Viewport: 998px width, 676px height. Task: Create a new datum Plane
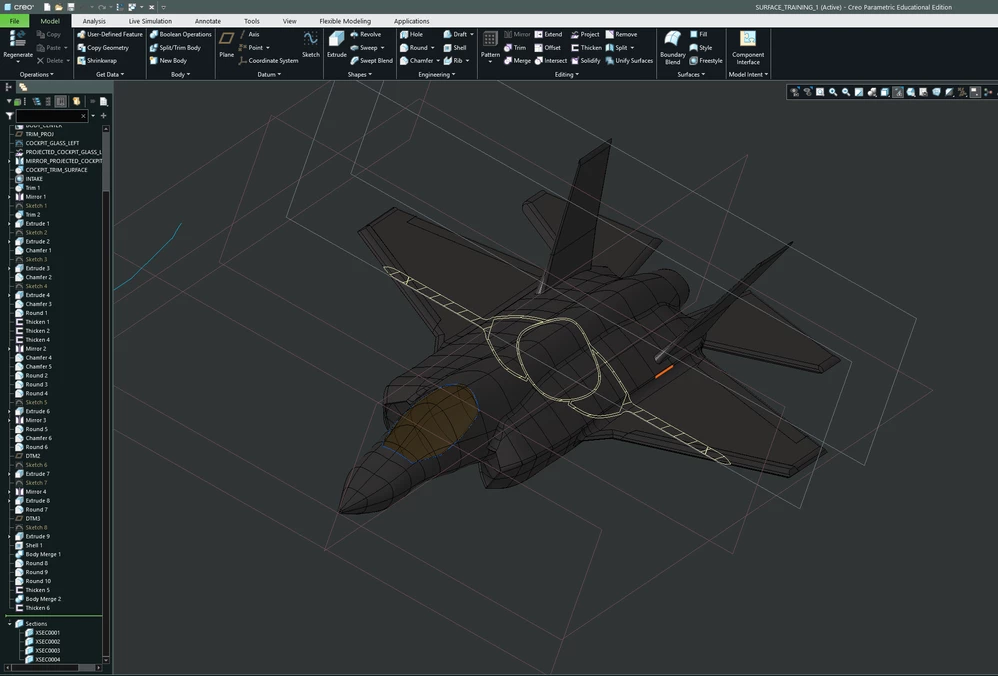tap(227, 45)
